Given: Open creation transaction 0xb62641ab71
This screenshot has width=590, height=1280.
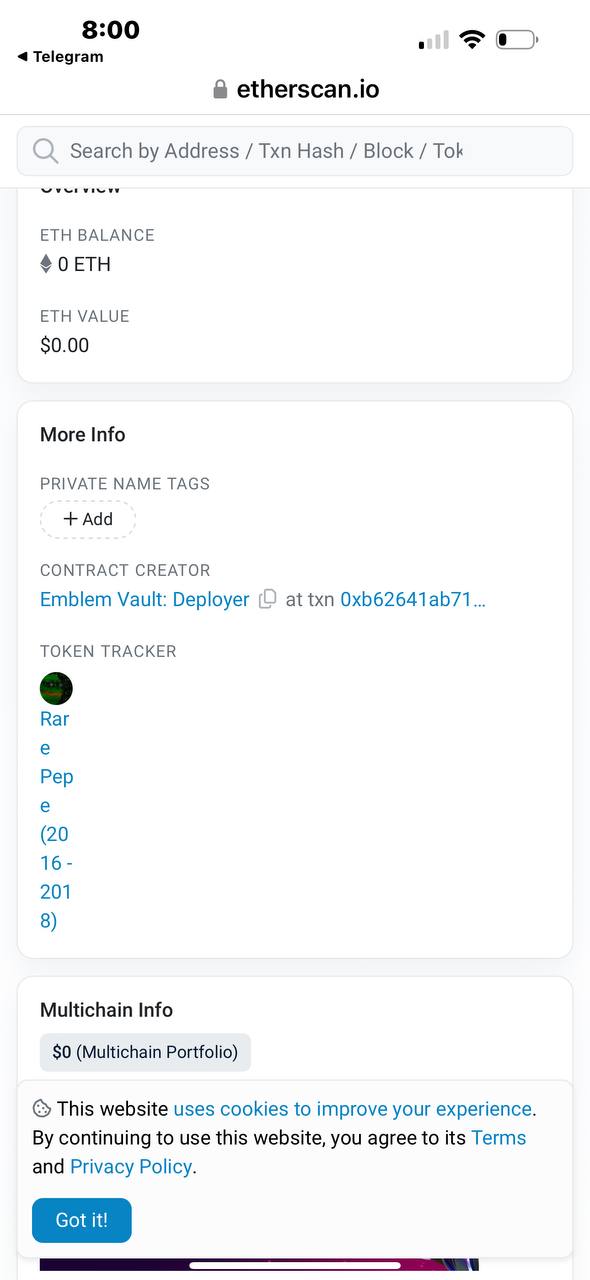Looking at the screenshot, I should coord(413,600).
